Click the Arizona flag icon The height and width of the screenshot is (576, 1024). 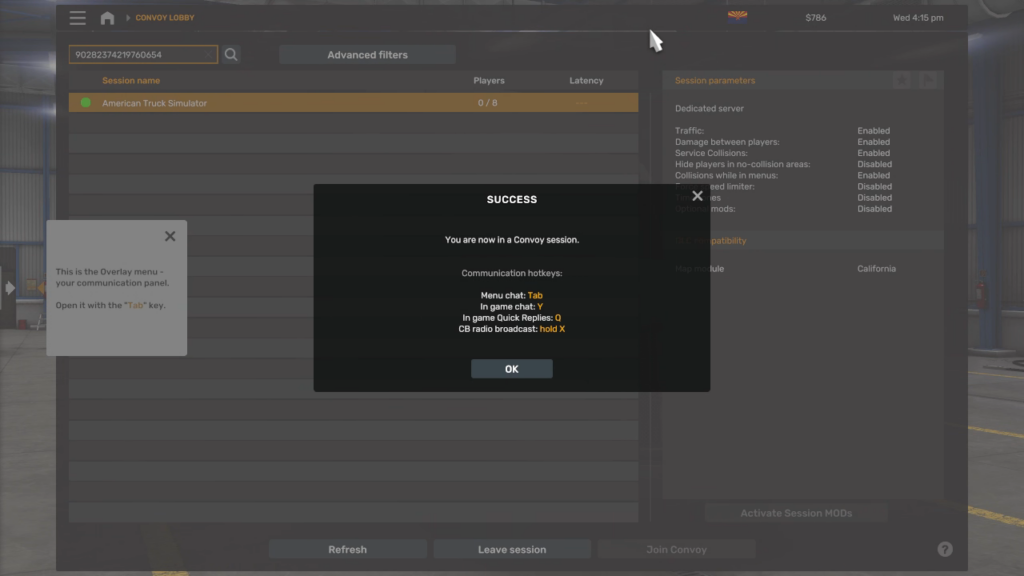(737, 17)
